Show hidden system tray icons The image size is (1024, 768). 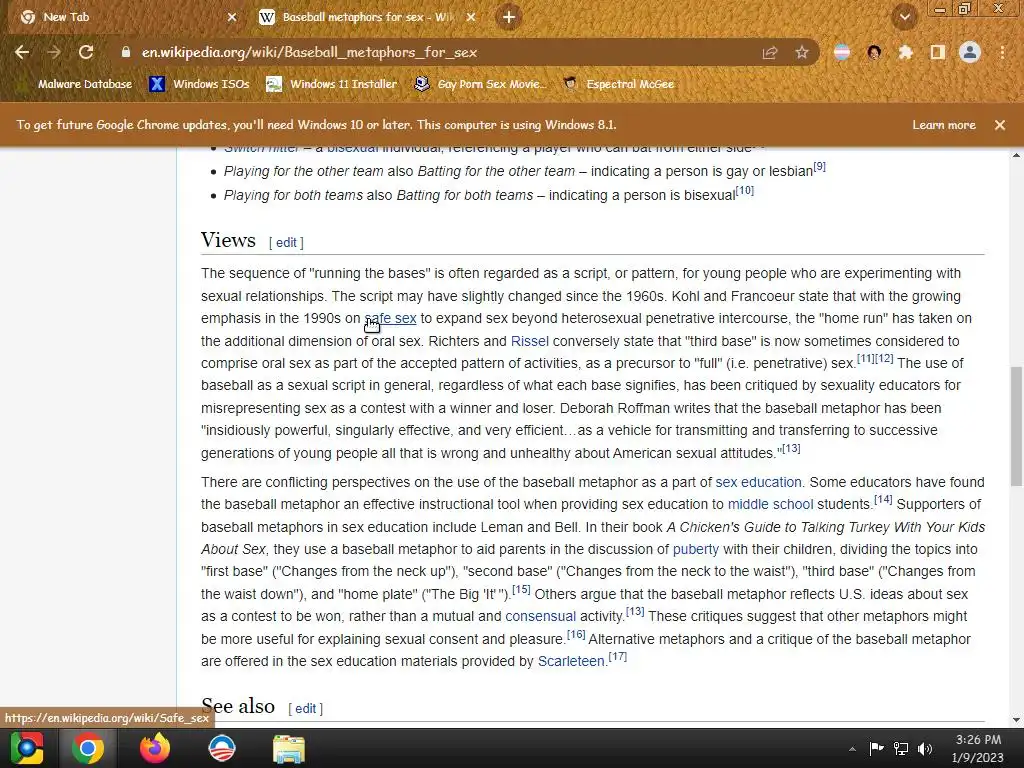852,749
